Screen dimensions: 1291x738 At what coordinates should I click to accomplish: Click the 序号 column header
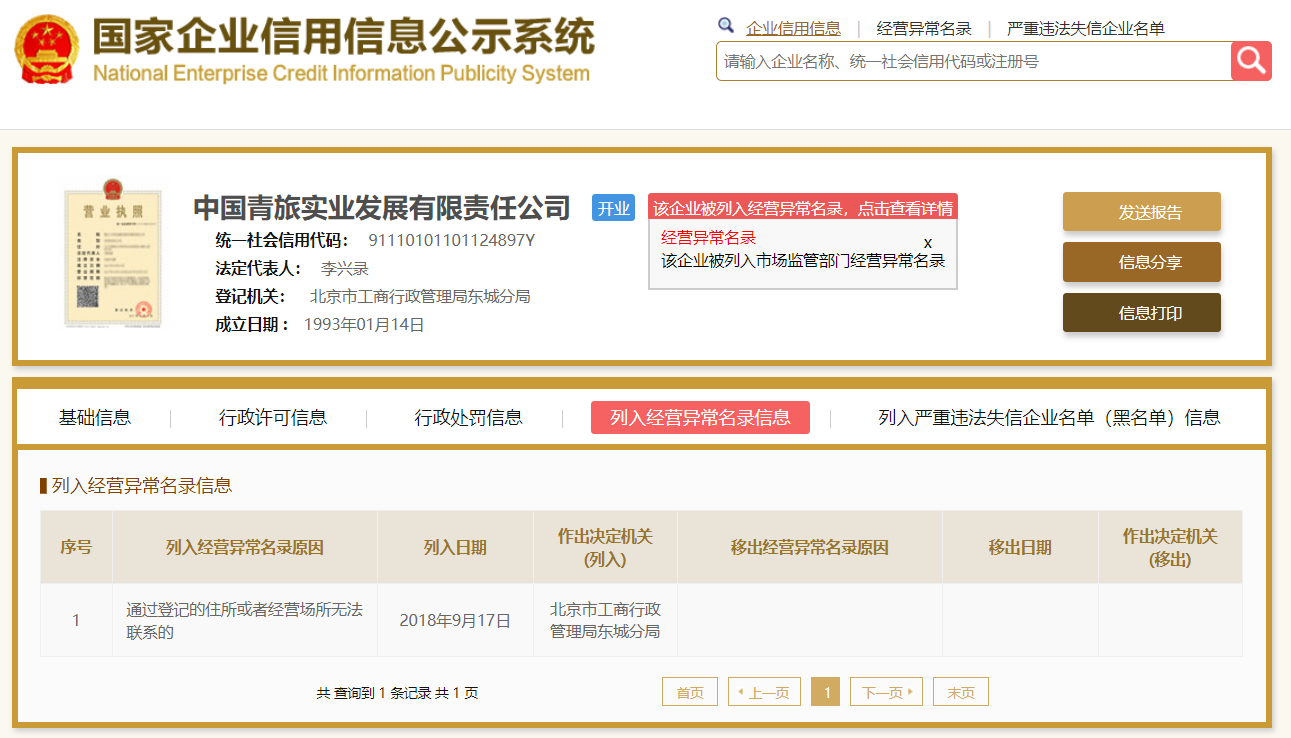76,547
